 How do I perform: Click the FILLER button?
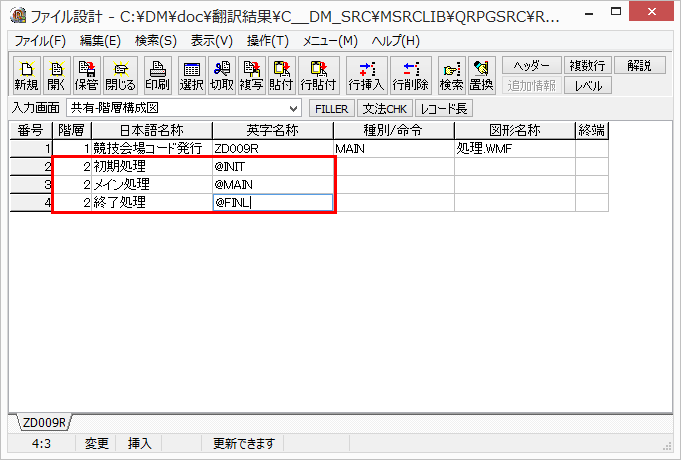tap(332, 109)
